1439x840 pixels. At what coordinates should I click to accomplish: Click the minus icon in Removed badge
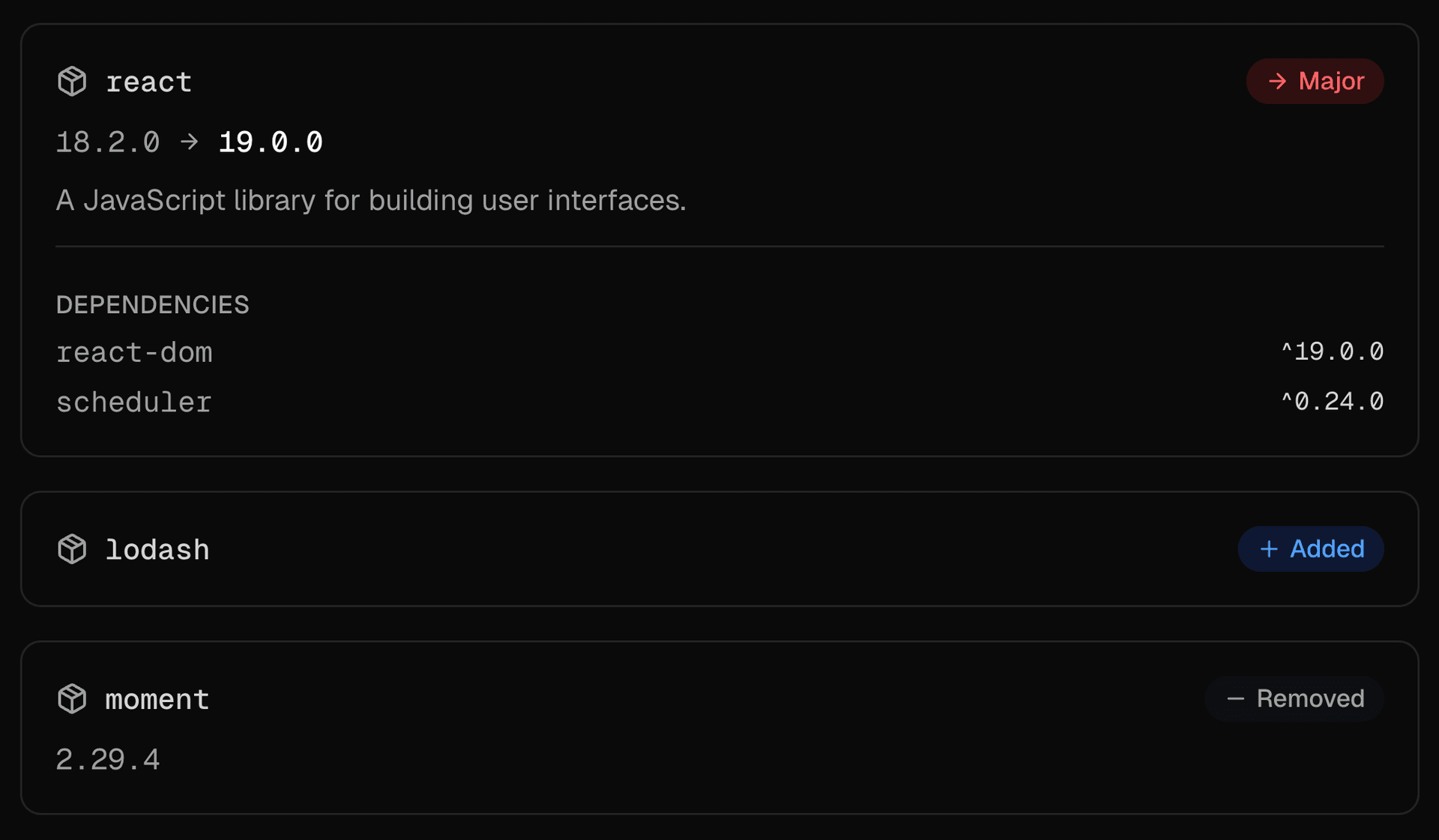click(x=1235, y=699)
